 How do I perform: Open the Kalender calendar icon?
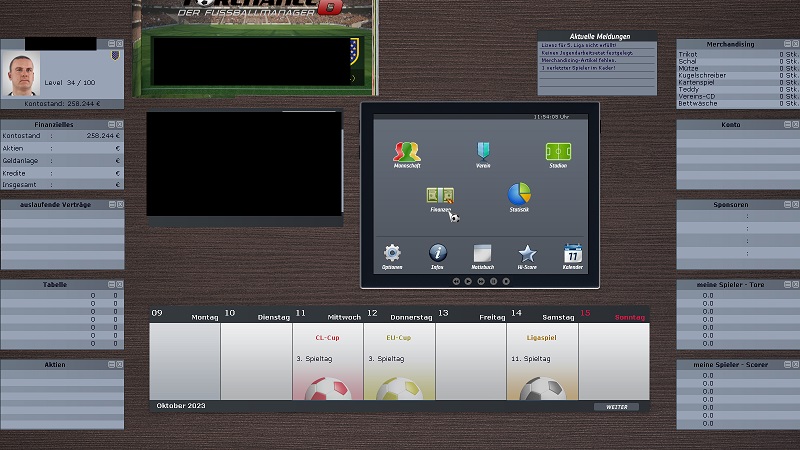[572, 255]
